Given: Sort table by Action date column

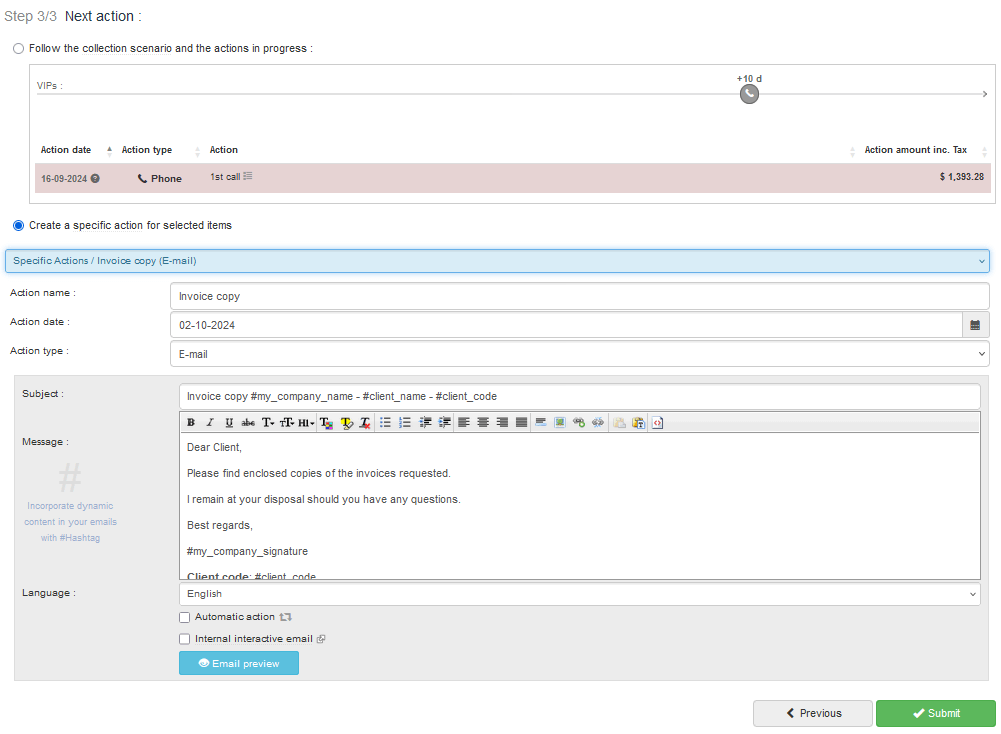Looking at the screenshot, I should (67, 150).
